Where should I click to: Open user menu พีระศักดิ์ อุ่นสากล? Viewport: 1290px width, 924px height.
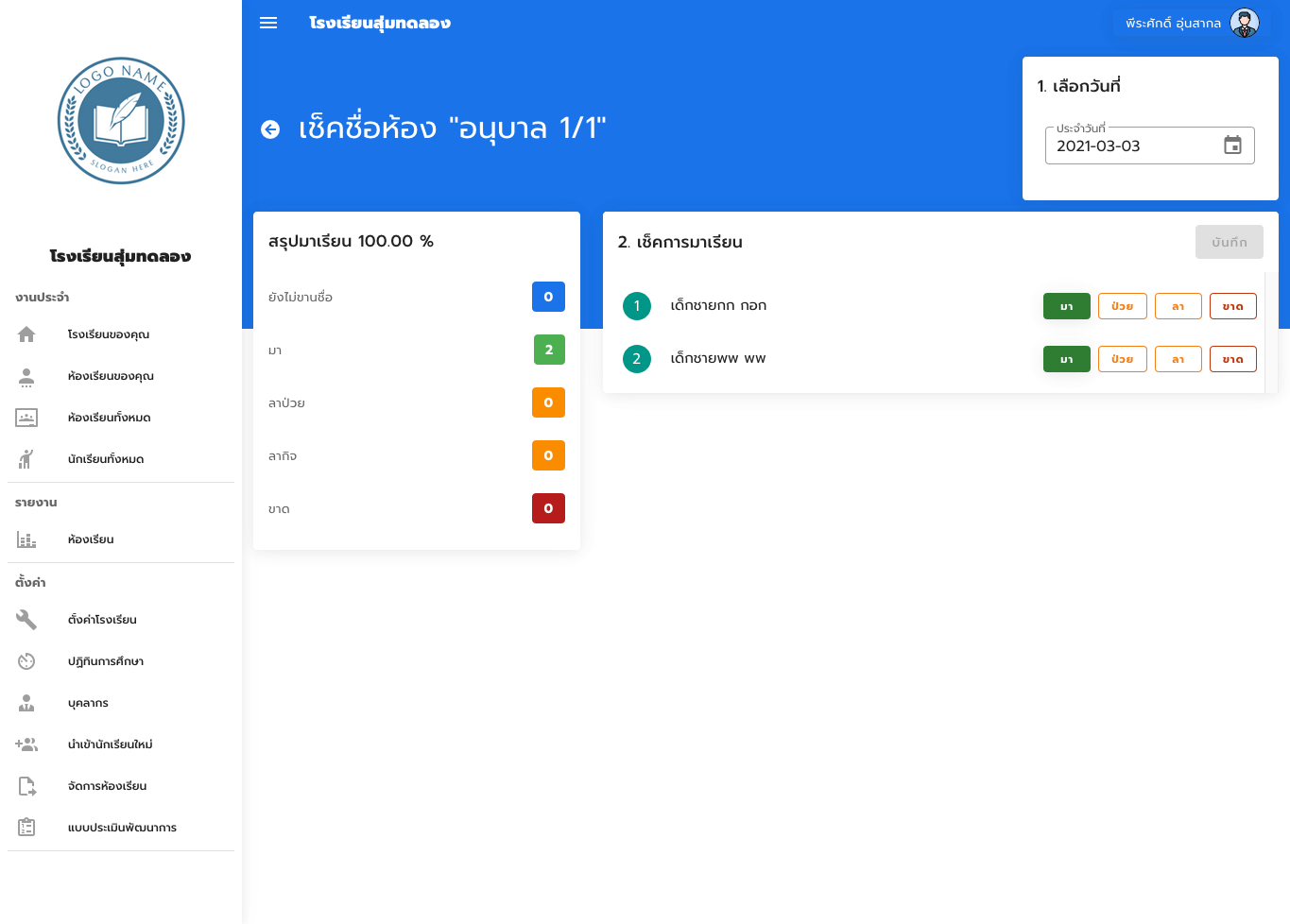[x=1173, y=23]
